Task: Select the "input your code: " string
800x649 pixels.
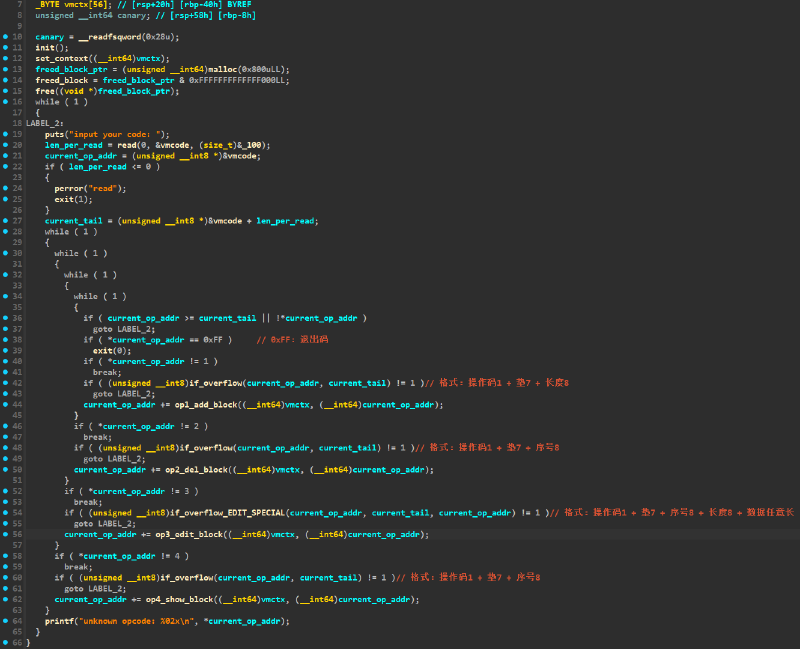Action: (117, 134)
